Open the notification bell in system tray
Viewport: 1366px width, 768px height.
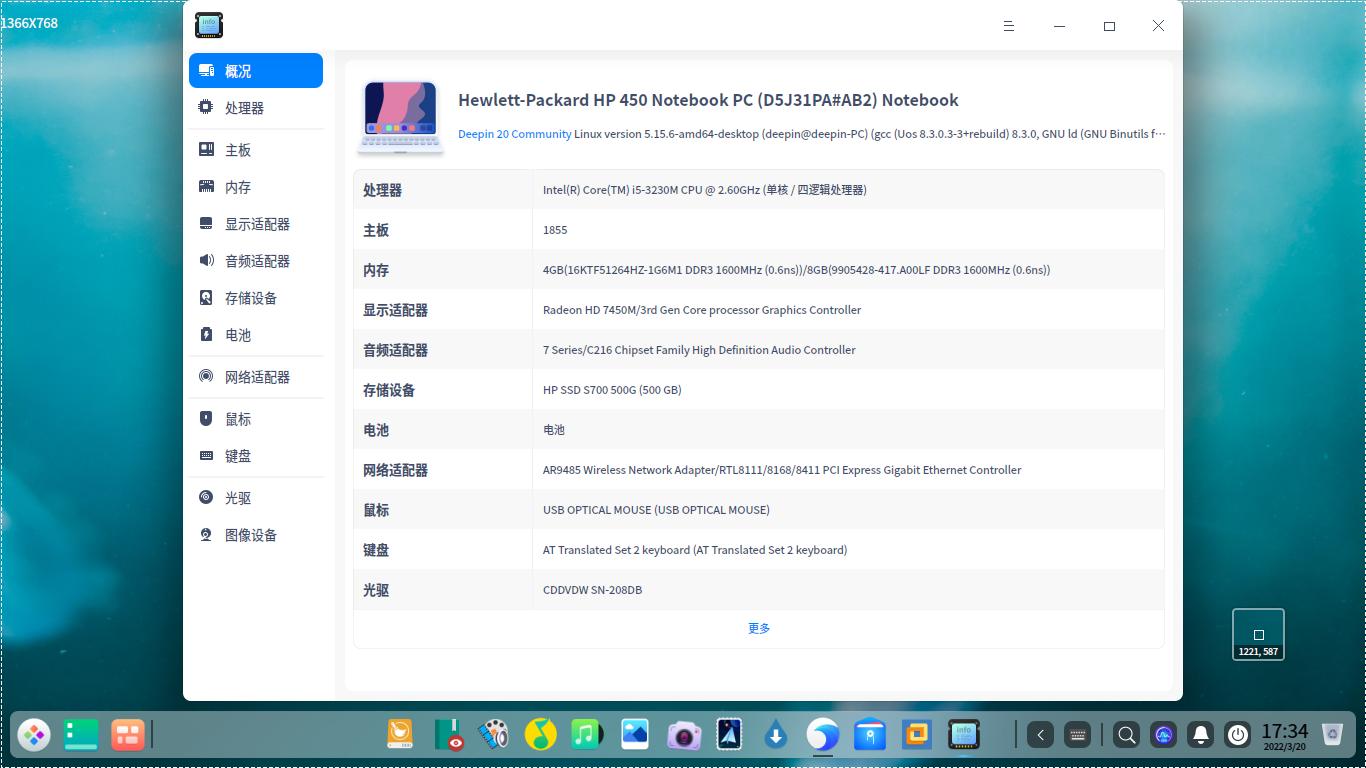1199,734
